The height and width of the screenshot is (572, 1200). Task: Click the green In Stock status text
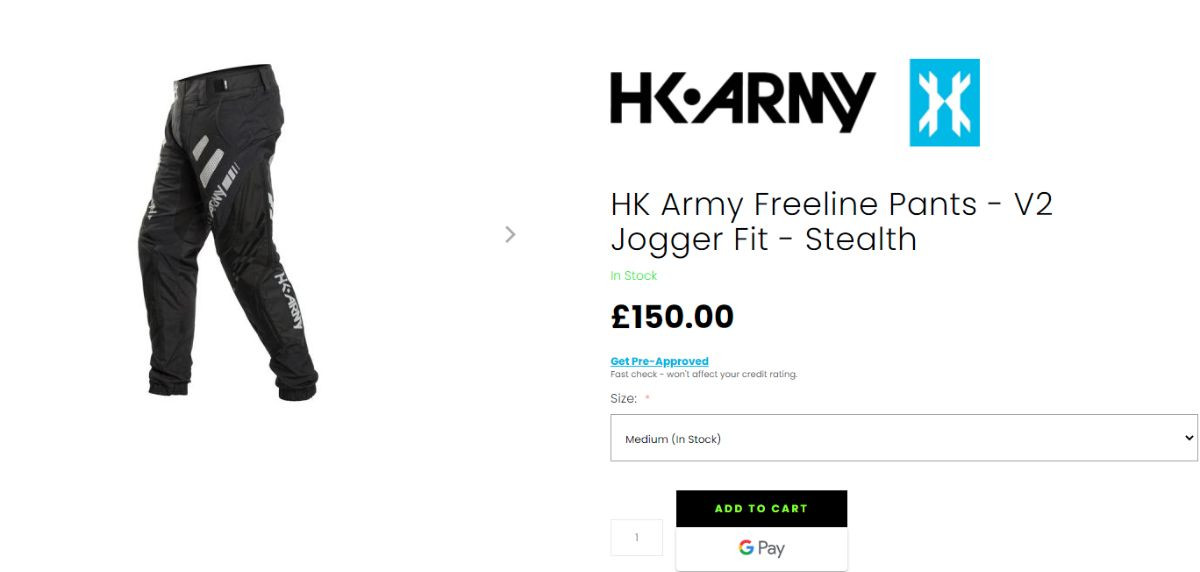click(x=633, y=276)
